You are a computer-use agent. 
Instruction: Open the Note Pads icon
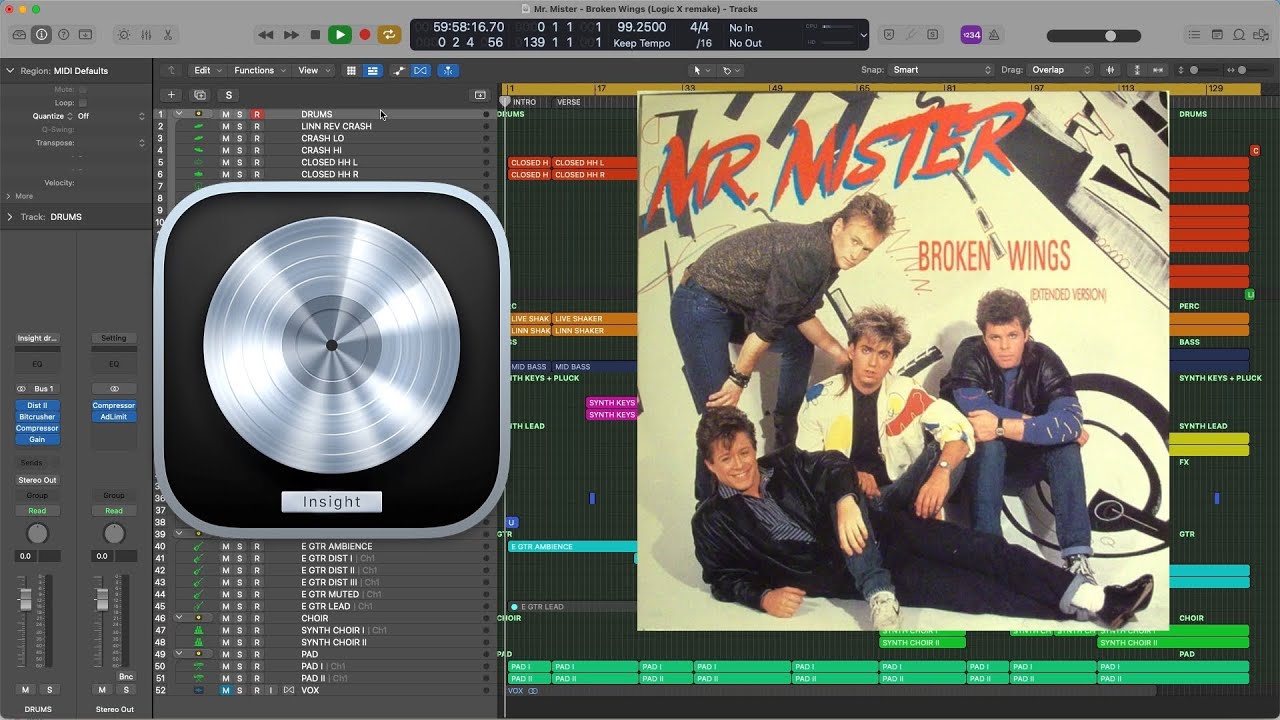click(x=1217, y=34)
